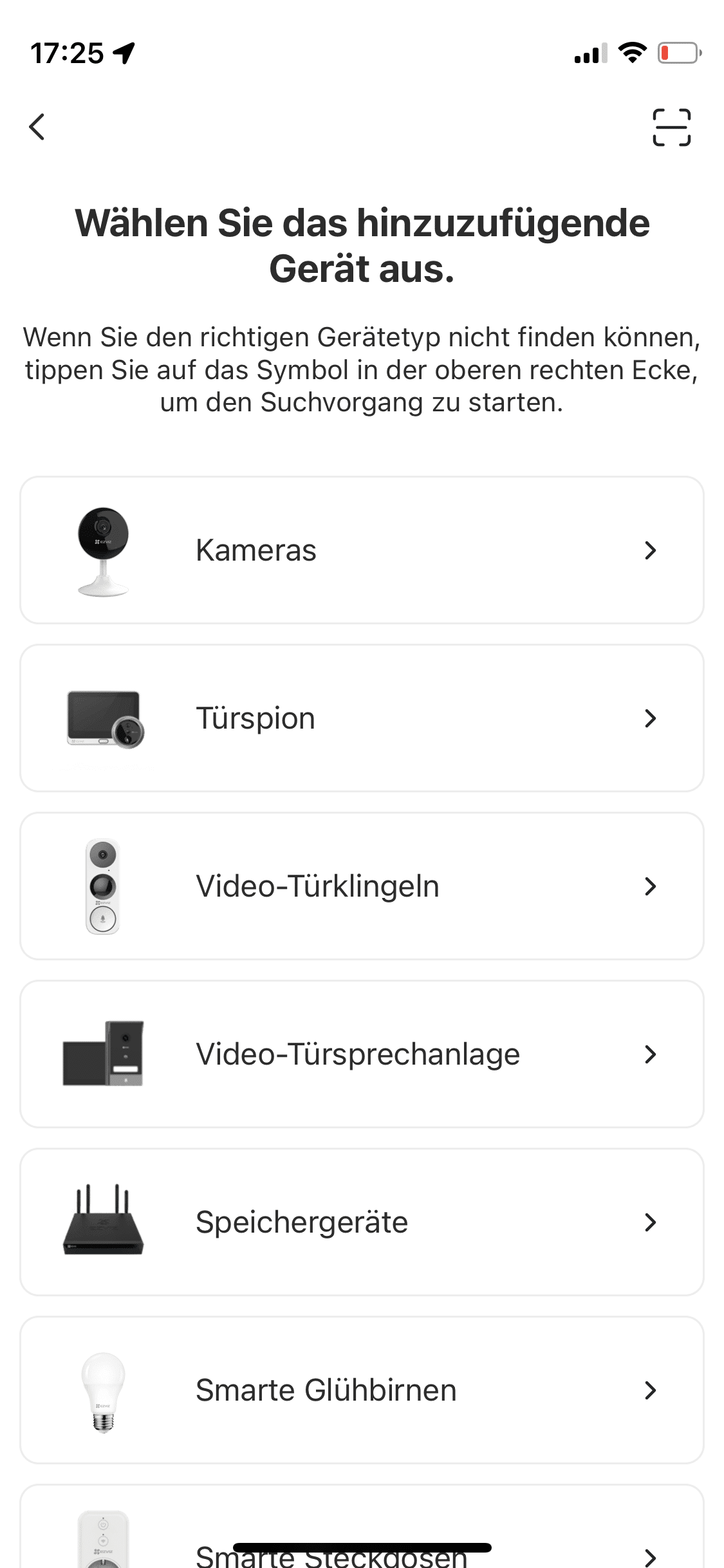Tap the indoor camera product image
The width and height of the screenshot is (724, 1568).
click(103, 551)
